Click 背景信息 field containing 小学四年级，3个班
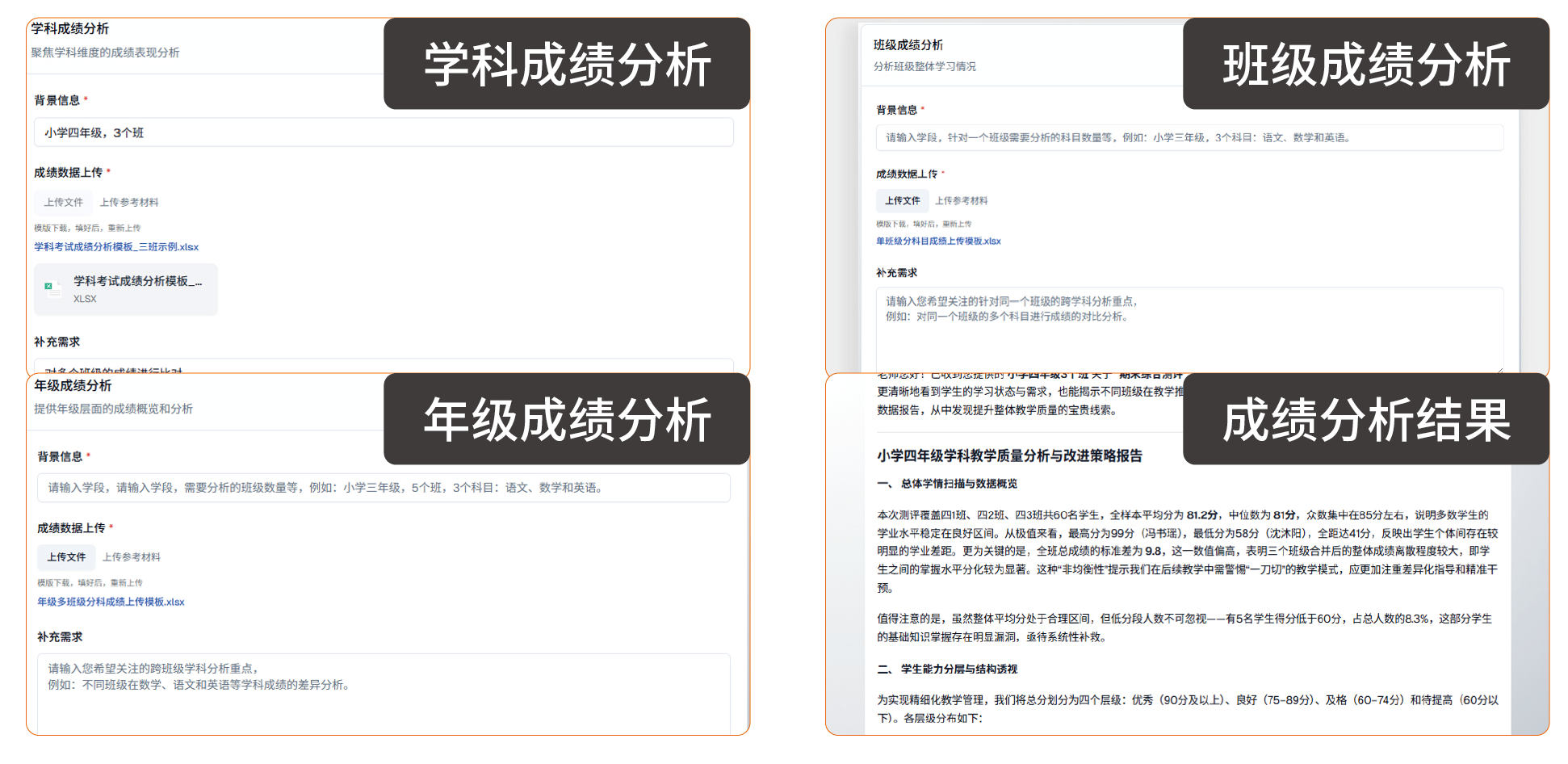Image resolution: width=1568 pixels, height=764 pixels. coord(383,132)
